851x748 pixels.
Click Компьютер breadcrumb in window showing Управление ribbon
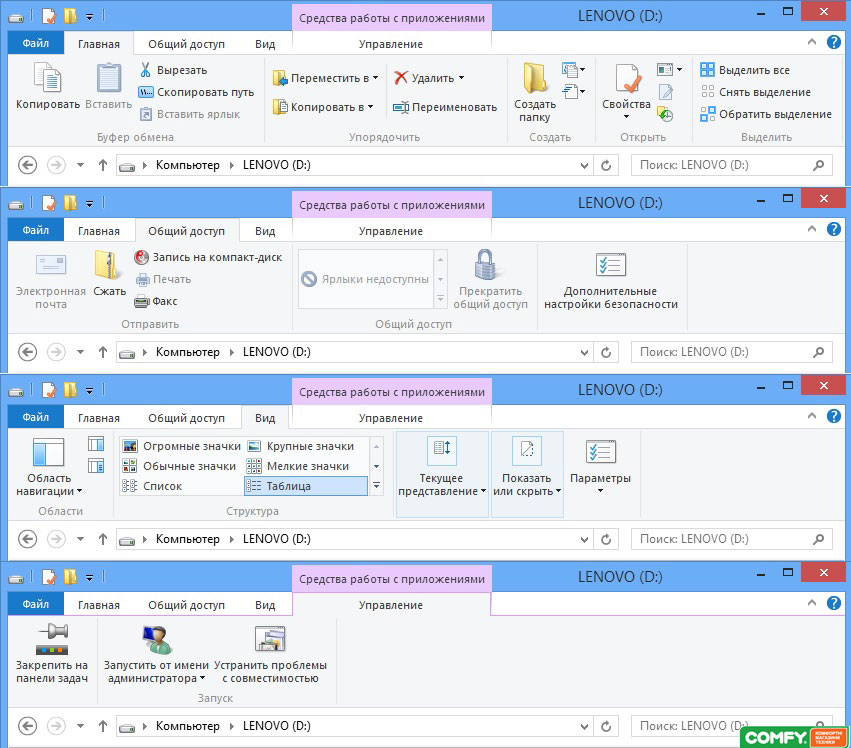pos(188,726)
